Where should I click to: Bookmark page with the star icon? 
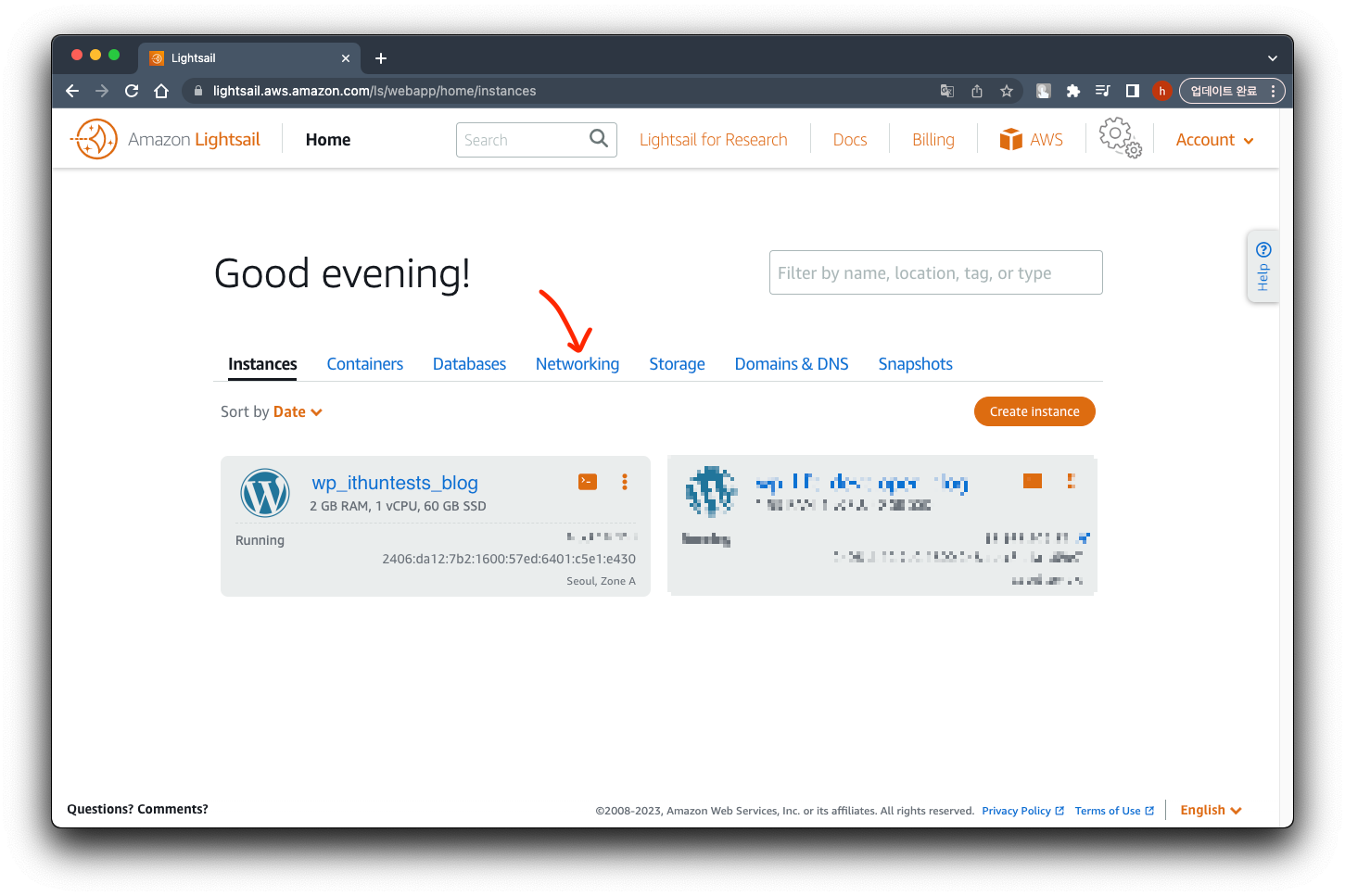pyautogui.click(x=1007, y=91)
